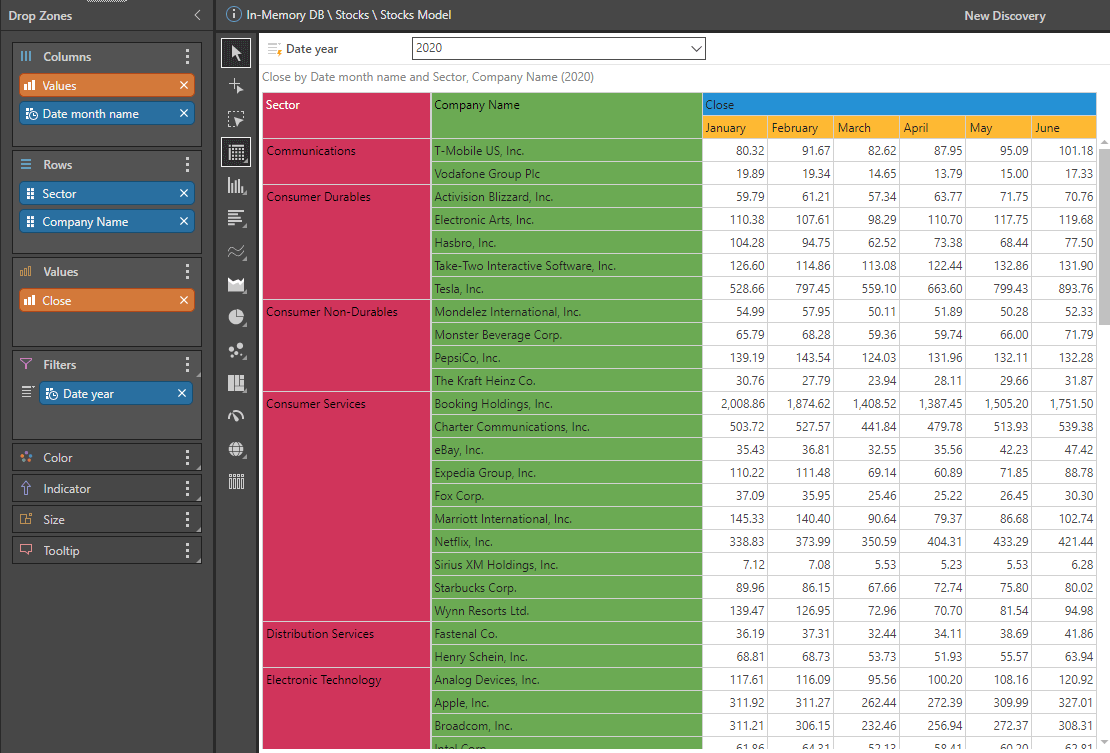This screenshot has height=753, width=1110.
Task: Switch to area chart visualization
Action: (236, 284)
